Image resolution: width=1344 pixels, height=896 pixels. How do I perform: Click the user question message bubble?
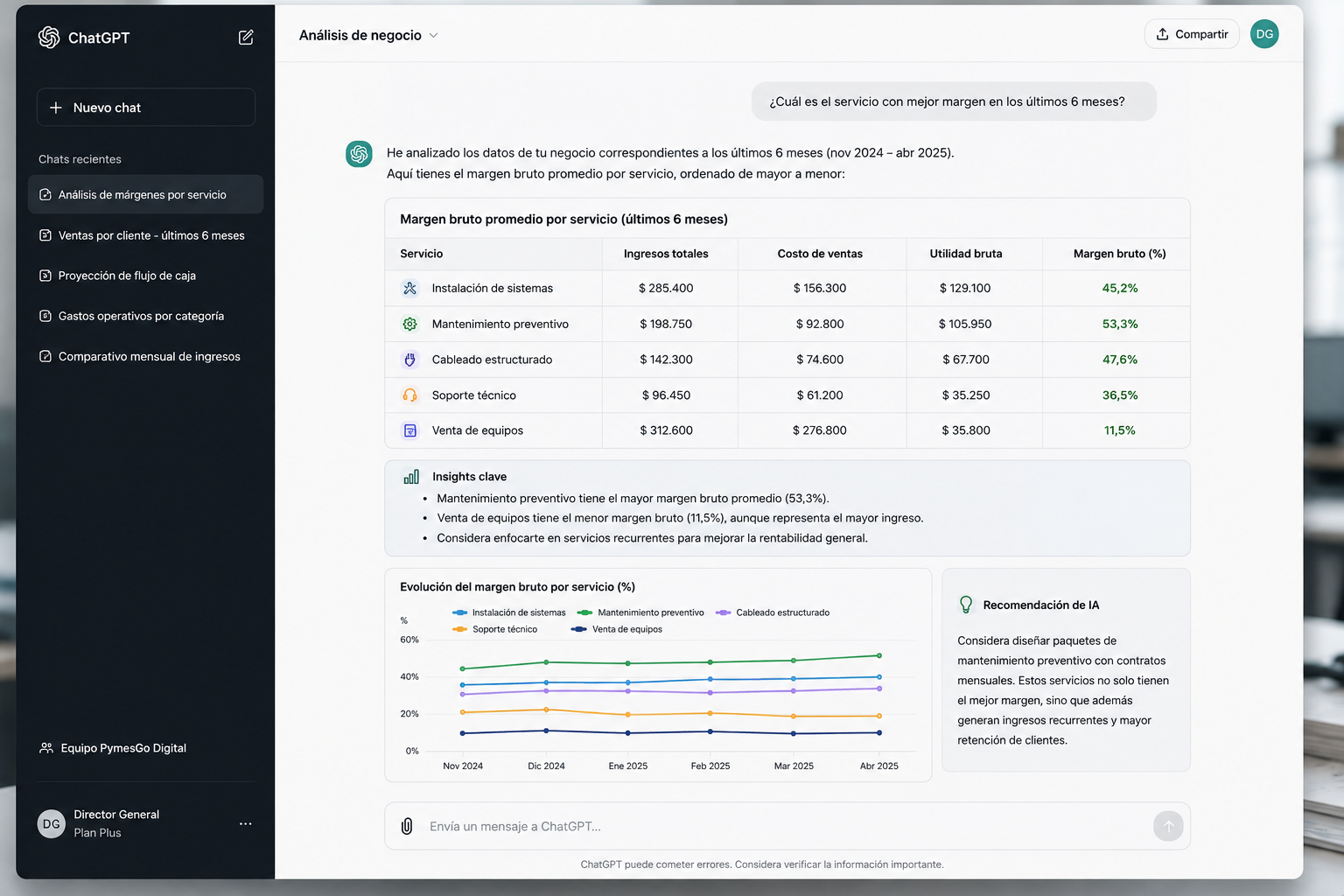(x=954, y=101)
